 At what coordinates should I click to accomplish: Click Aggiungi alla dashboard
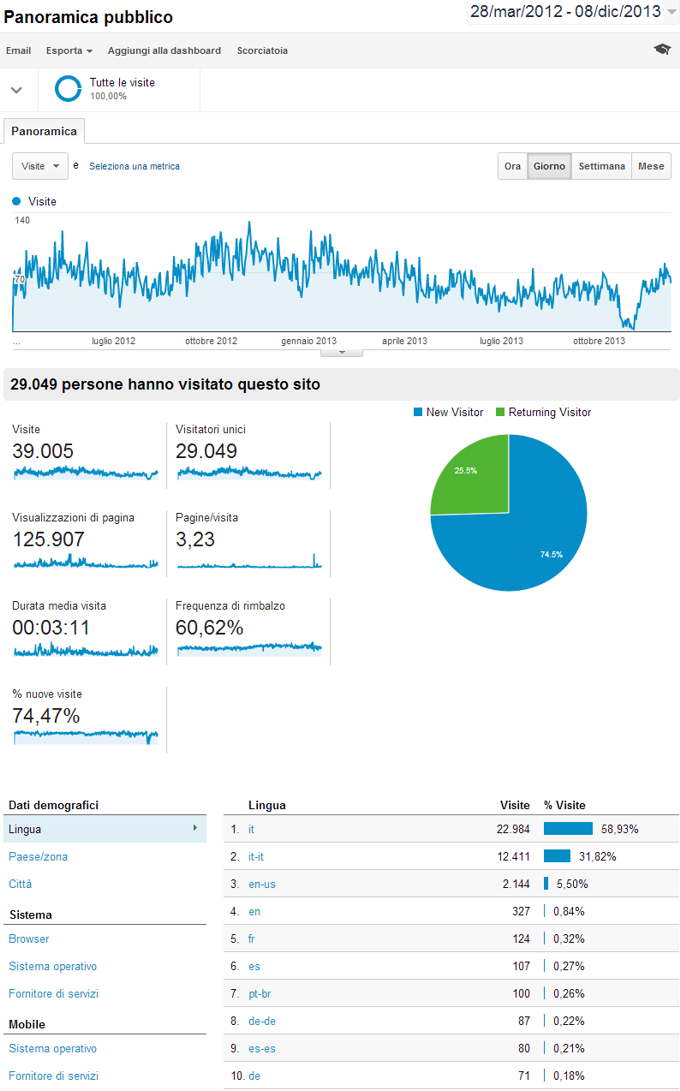click(x=164, y=50)
